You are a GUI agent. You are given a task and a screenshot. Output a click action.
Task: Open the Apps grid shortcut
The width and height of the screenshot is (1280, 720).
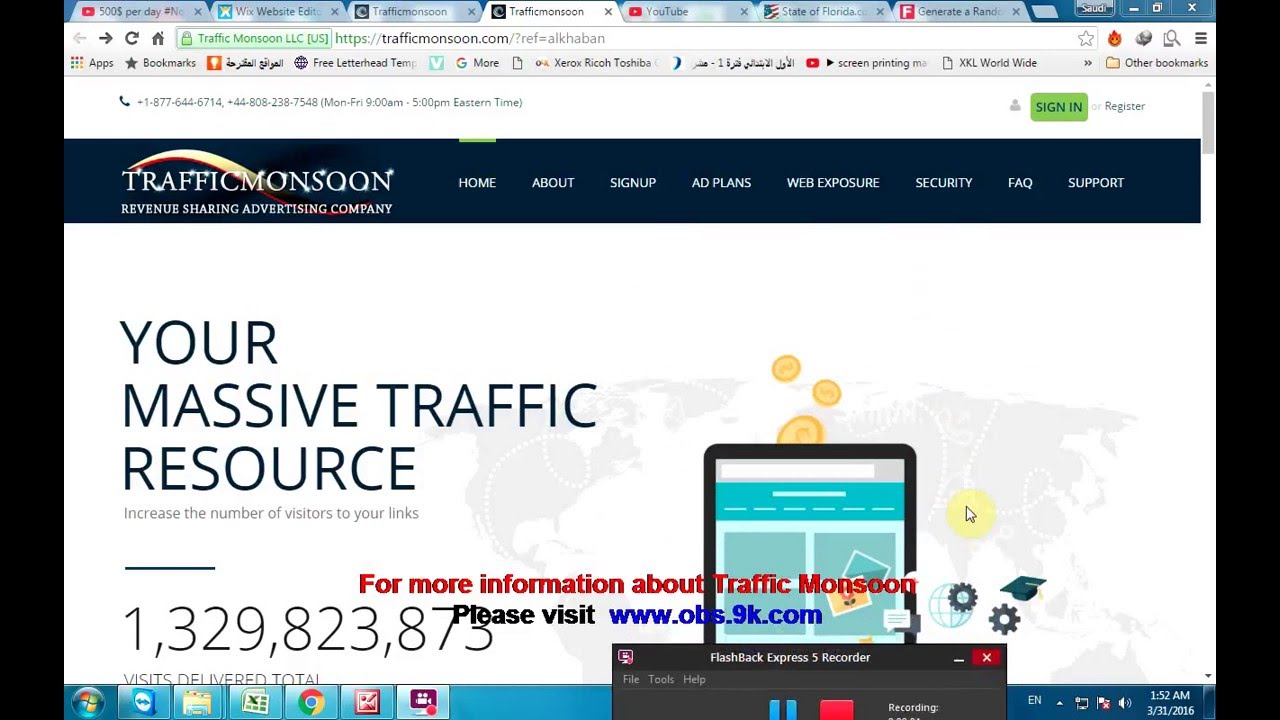pos(92,63)
